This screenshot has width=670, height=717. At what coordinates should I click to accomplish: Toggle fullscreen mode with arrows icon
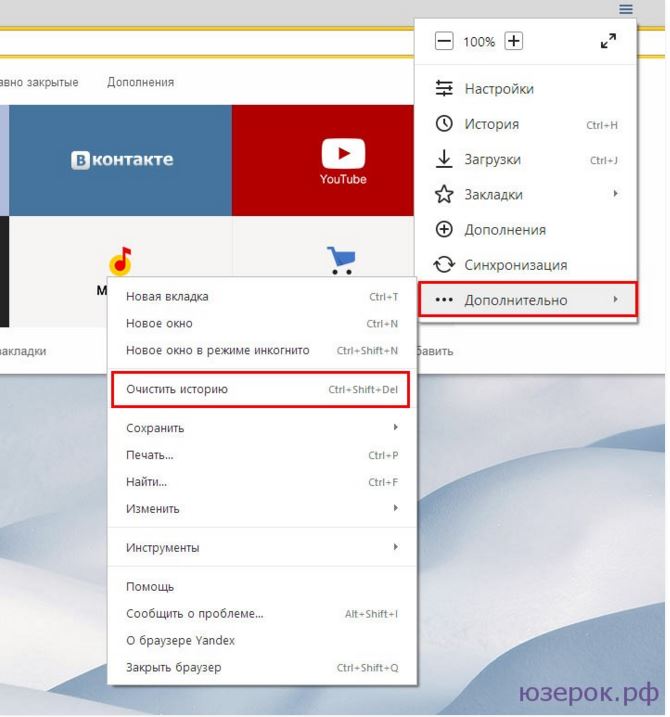tap(608, 42)
